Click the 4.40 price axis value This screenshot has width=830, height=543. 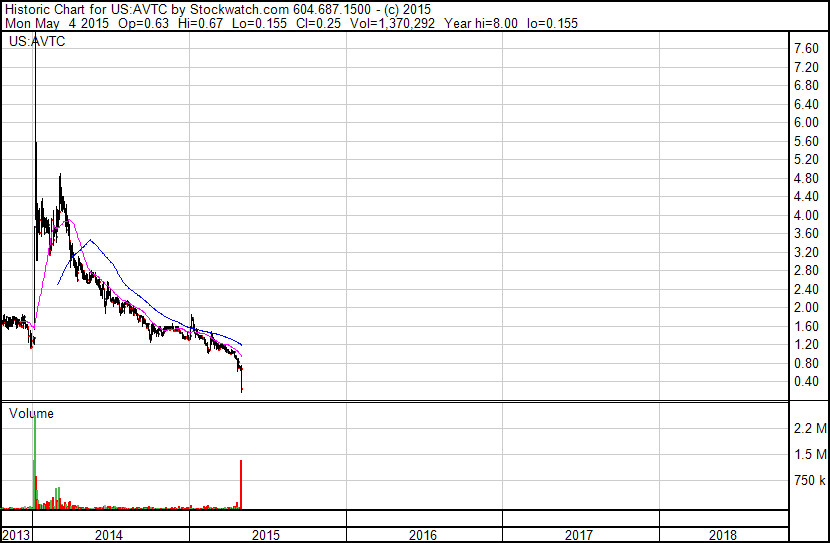point(806,196)
